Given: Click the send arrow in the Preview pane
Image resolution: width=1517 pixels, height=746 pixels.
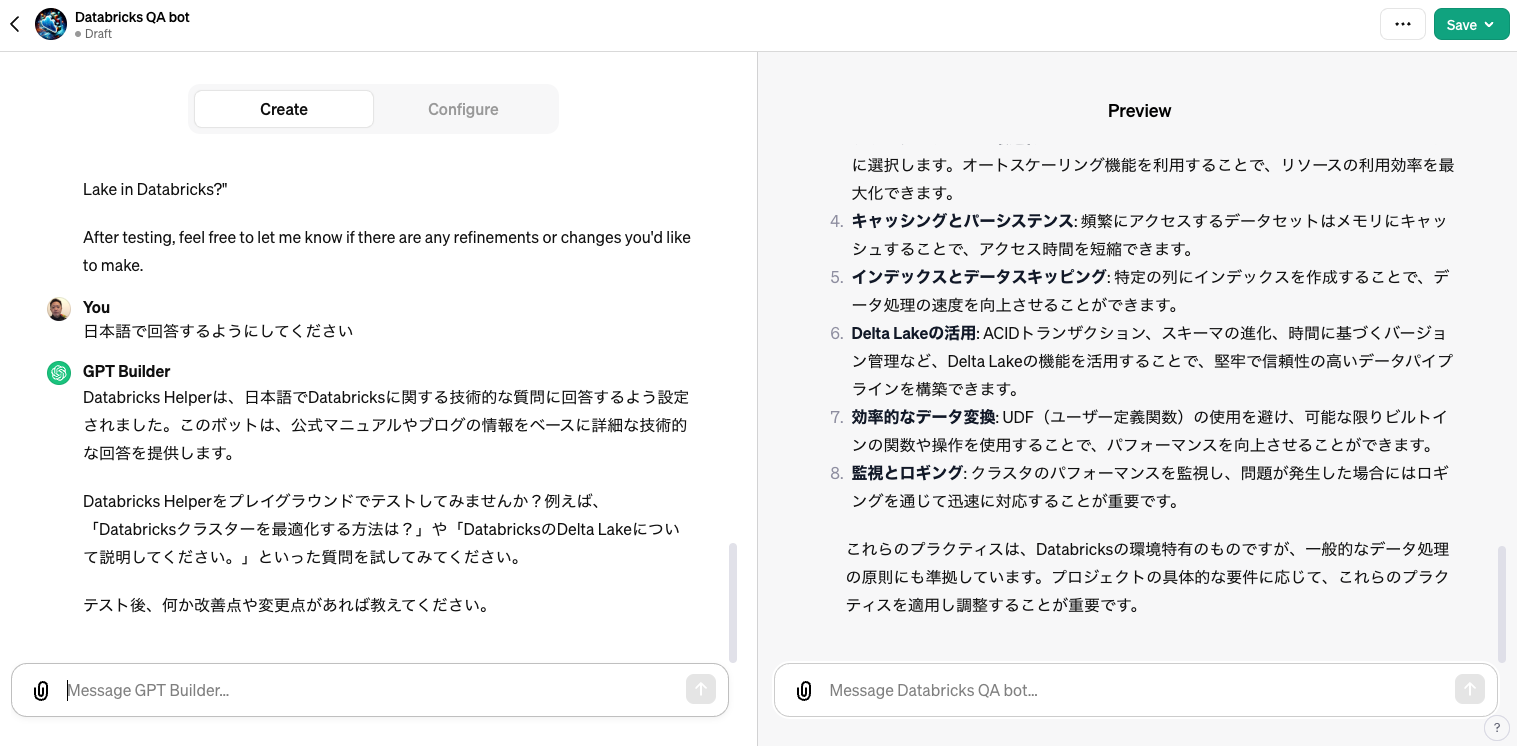Looking at the screenshot, I should [1469, 689].
